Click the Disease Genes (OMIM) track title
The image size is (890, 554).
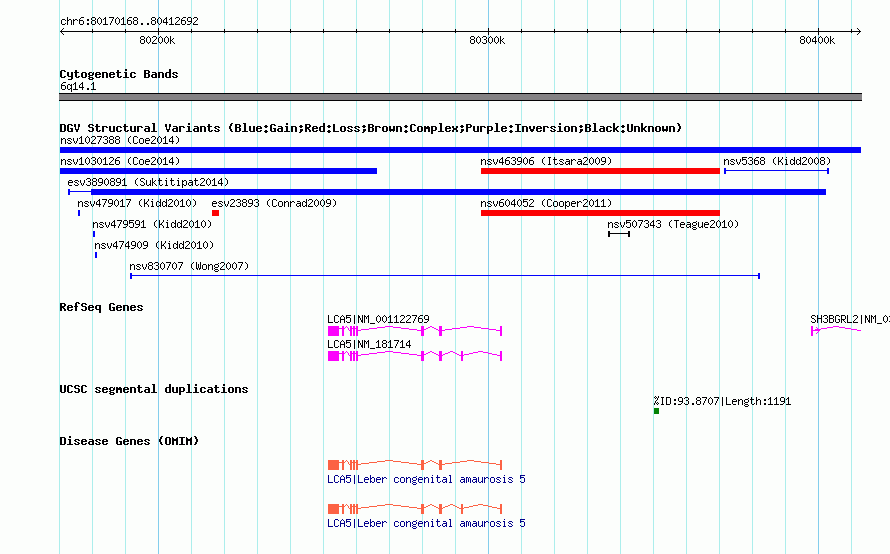pyautogui.click(x=129, y=441)
